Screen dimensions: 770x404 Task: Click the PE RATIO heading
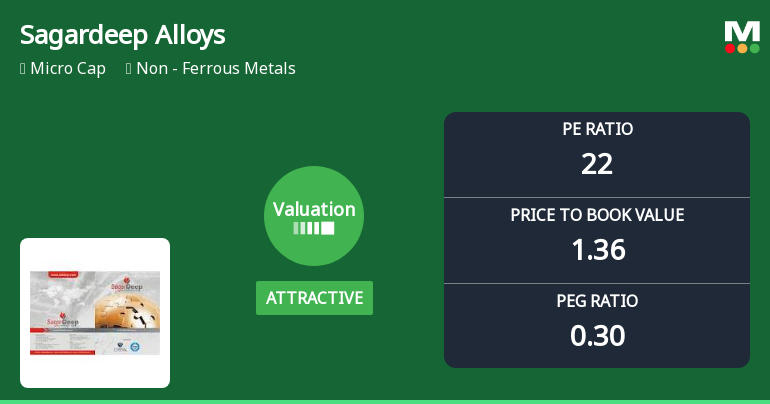point(597,129)
